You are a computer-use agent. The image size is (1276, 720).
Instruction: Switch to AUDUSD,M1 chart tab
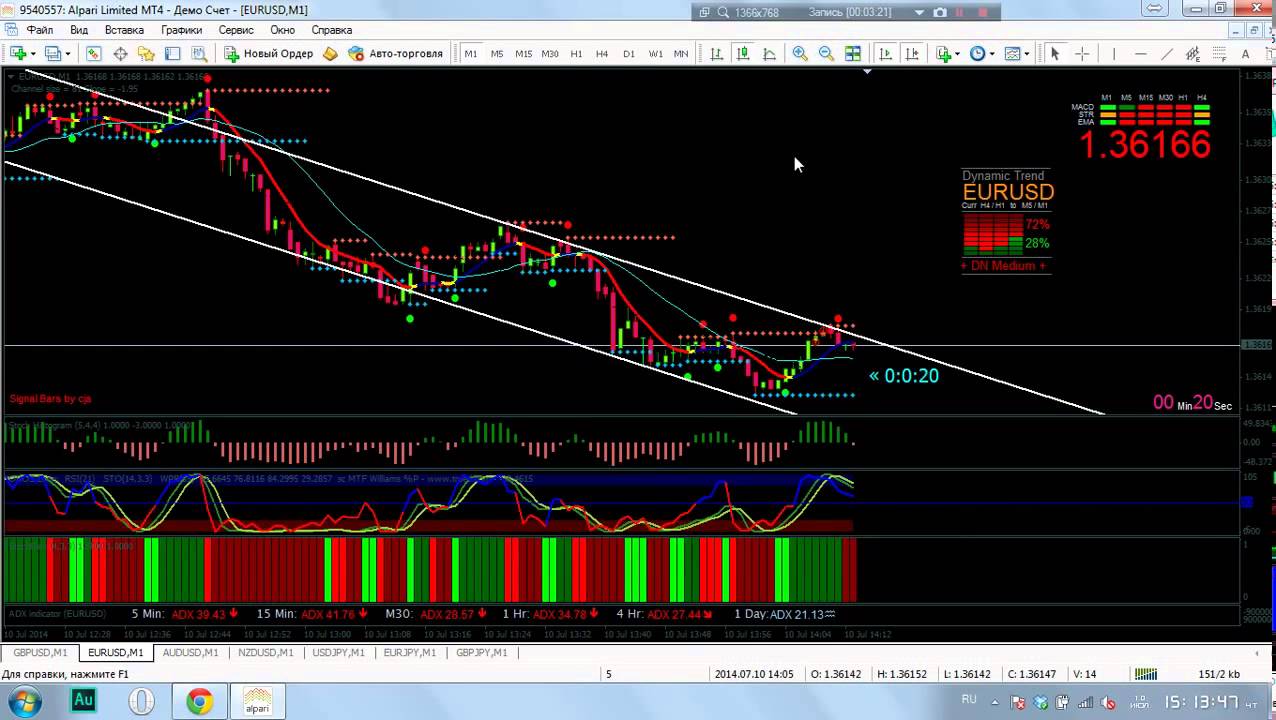[190, 652]
